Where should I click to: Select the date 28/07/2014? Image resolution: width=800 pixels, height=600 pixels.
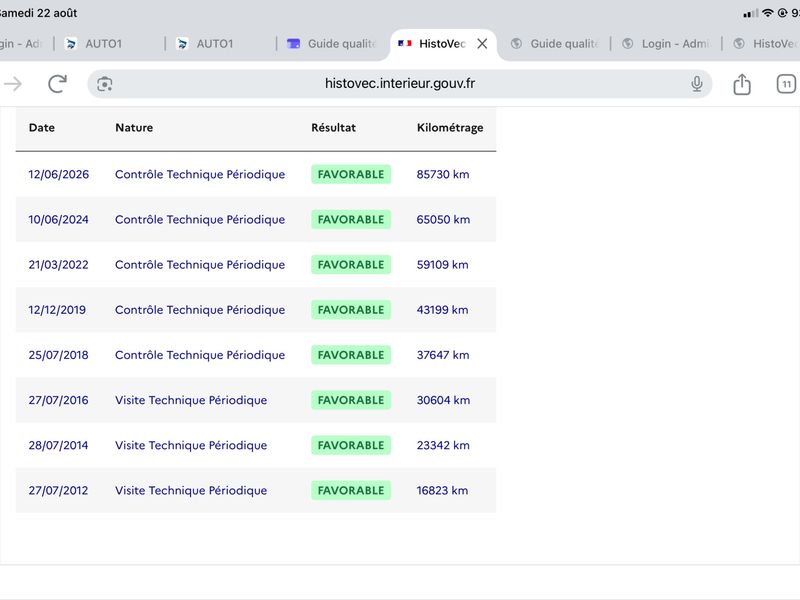point(58,445)
